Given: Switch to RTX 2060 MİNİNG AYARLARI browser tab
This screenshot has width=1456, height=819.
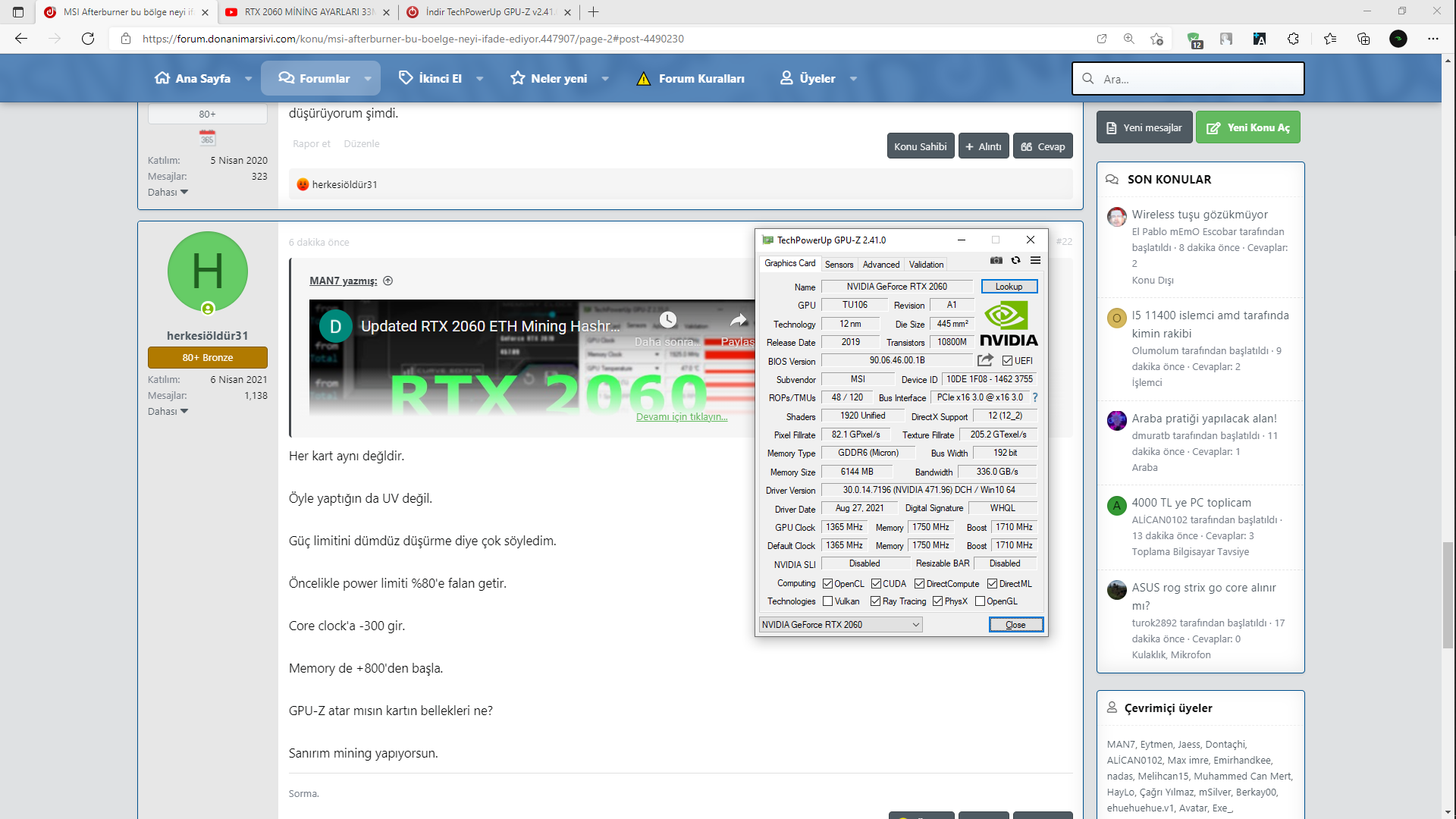Looking at the screenshot, I should pyautogui.click(x=308, y=12).
